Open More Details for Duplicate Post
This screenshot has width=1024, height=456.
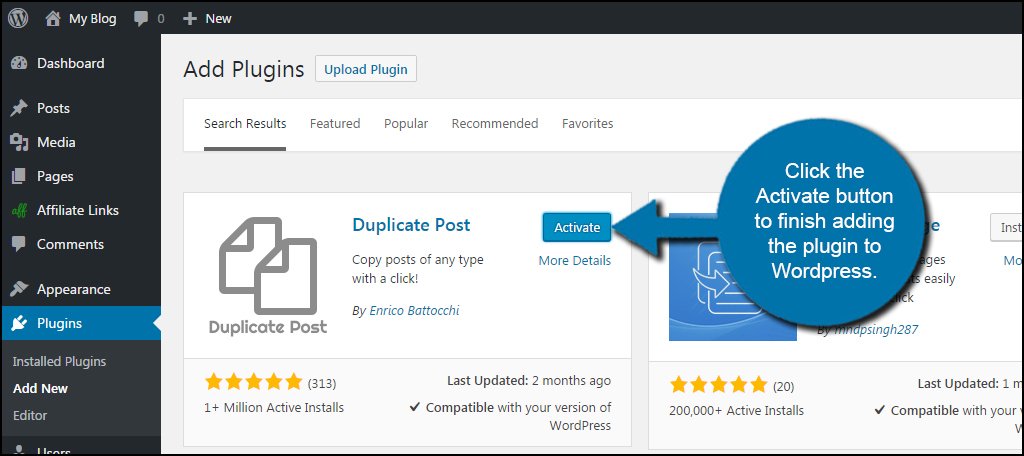[575, 261]
